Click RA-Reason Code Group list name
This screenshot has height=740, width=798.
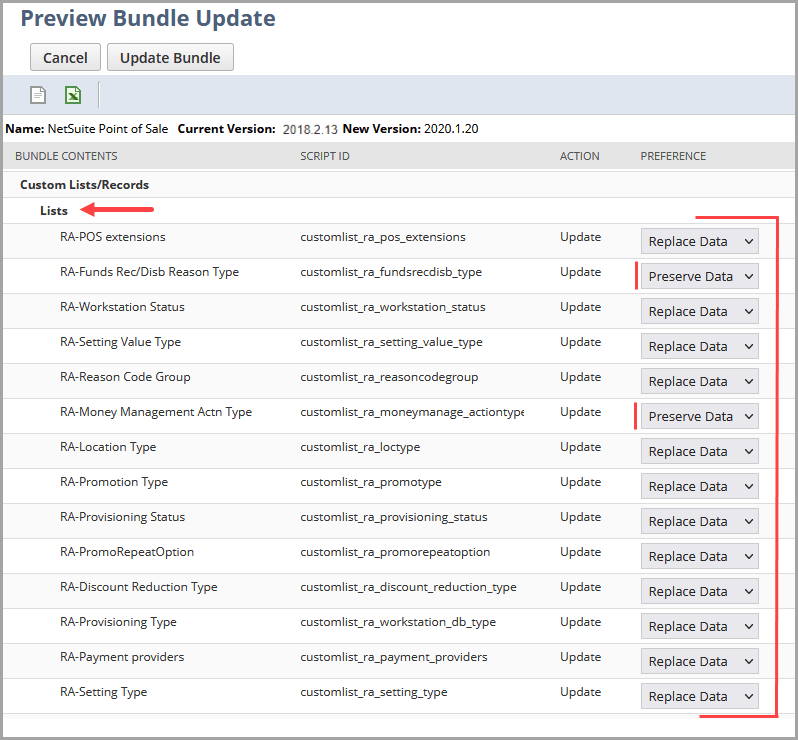tap(125, 377)
